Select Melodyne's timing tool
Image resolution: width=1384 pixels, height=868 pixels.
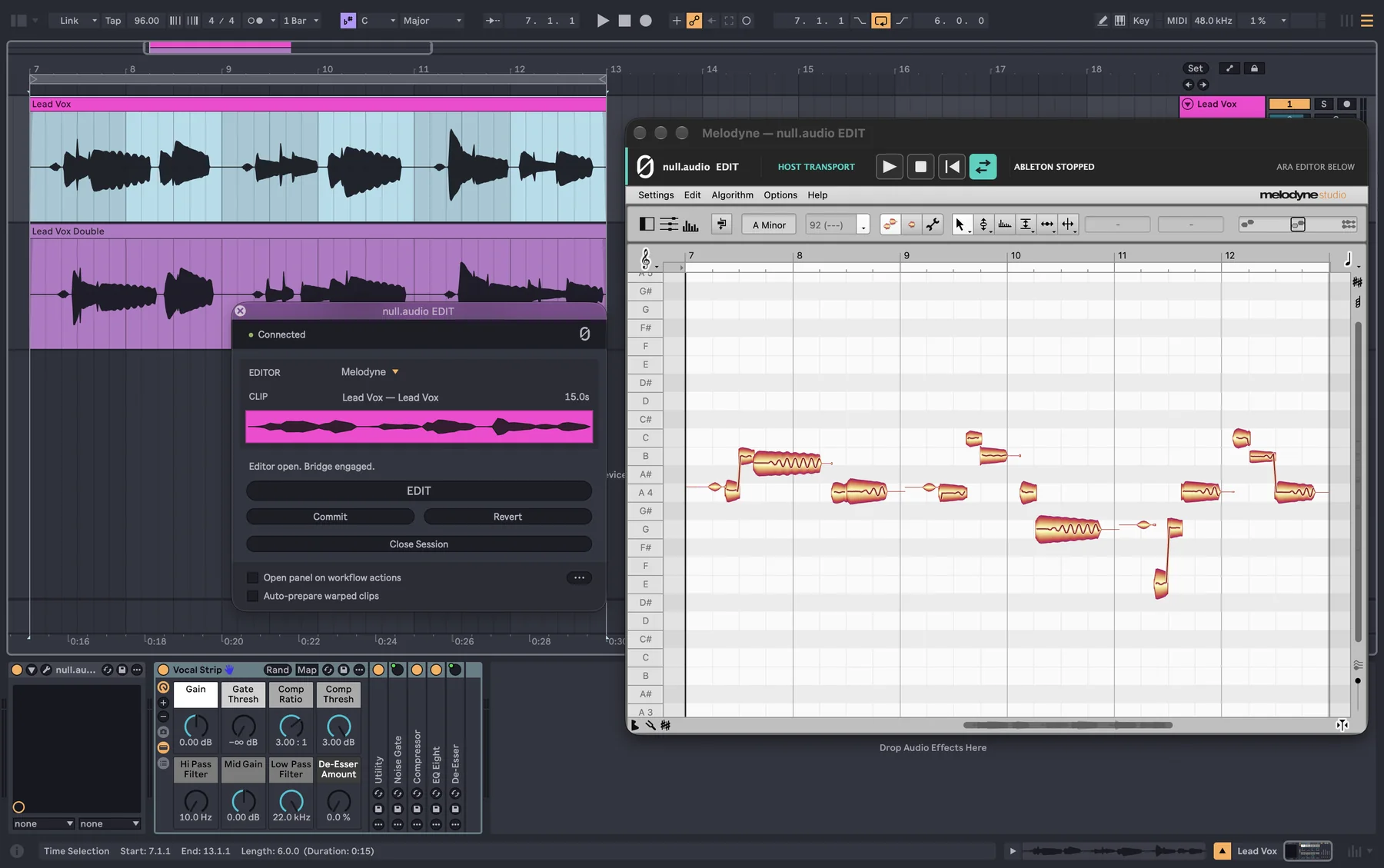click(1047, 224)
